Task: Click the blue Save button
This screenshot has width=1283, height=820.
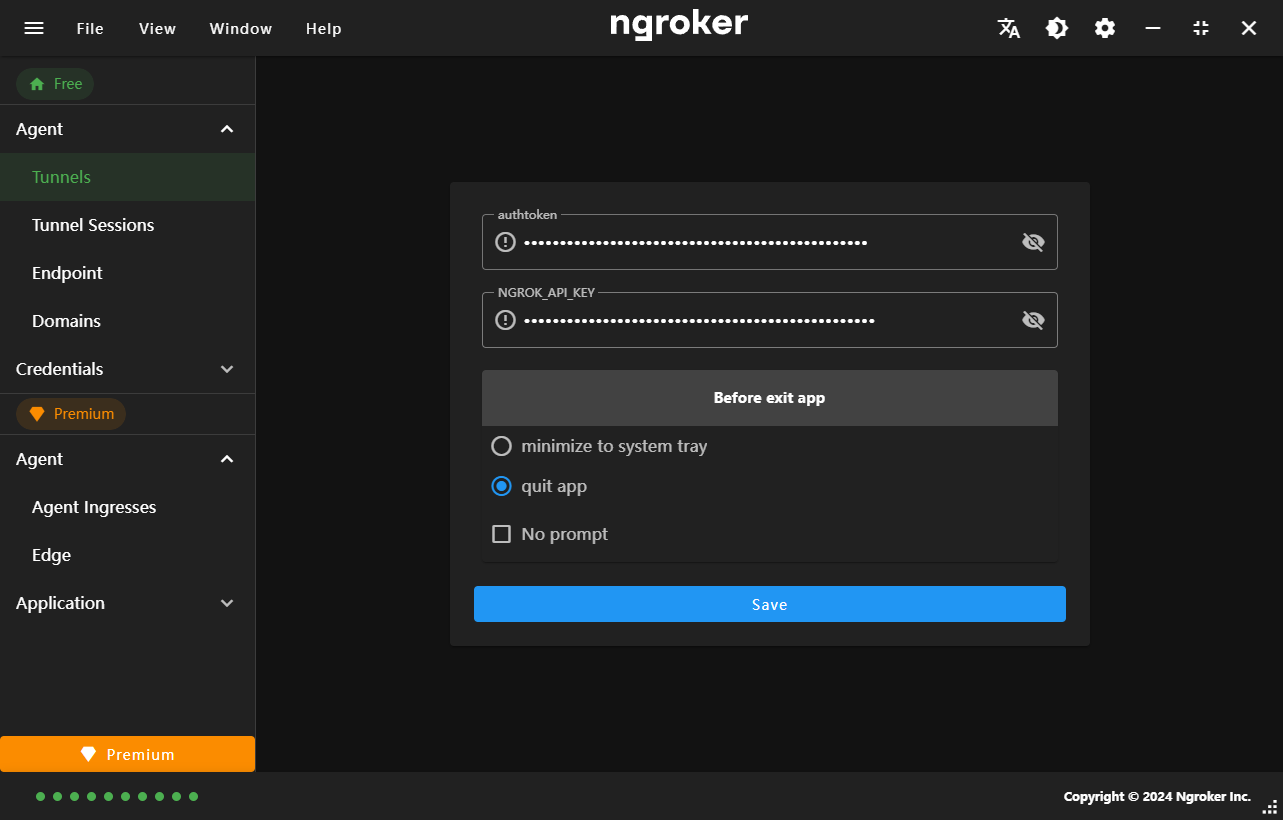Action: 769,604
